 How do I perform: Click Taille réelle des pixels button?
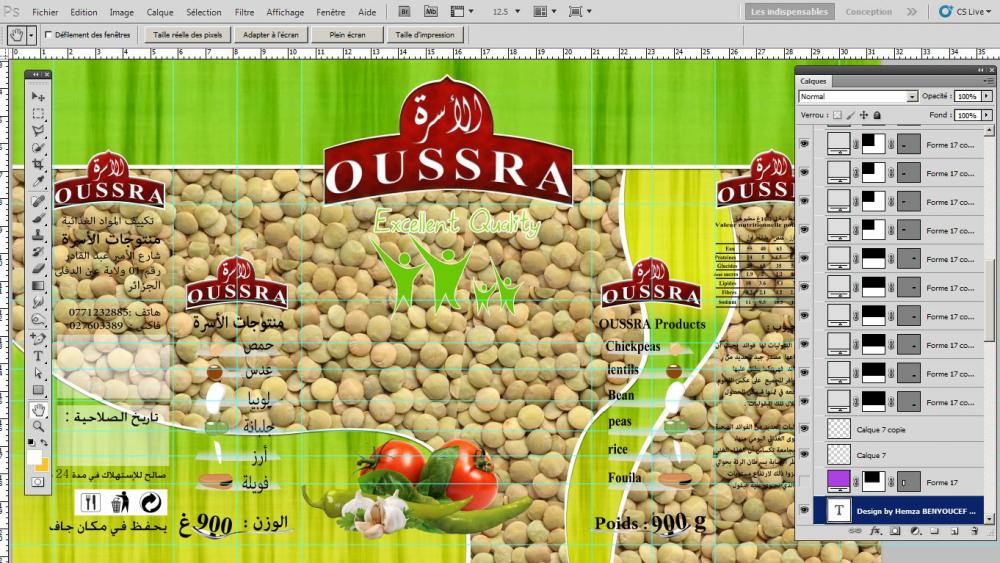[x=188, y=35]
